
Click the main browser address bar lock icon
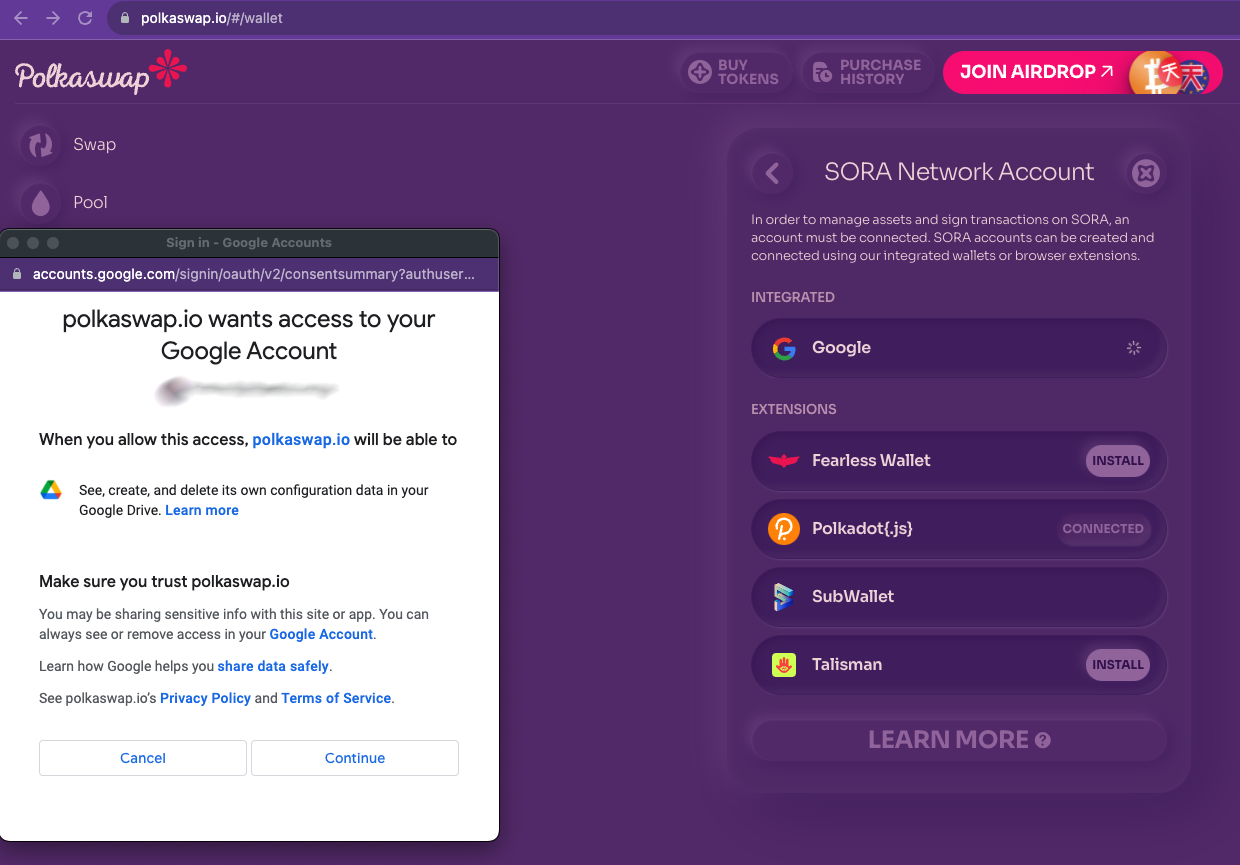[x=125, y=18]
